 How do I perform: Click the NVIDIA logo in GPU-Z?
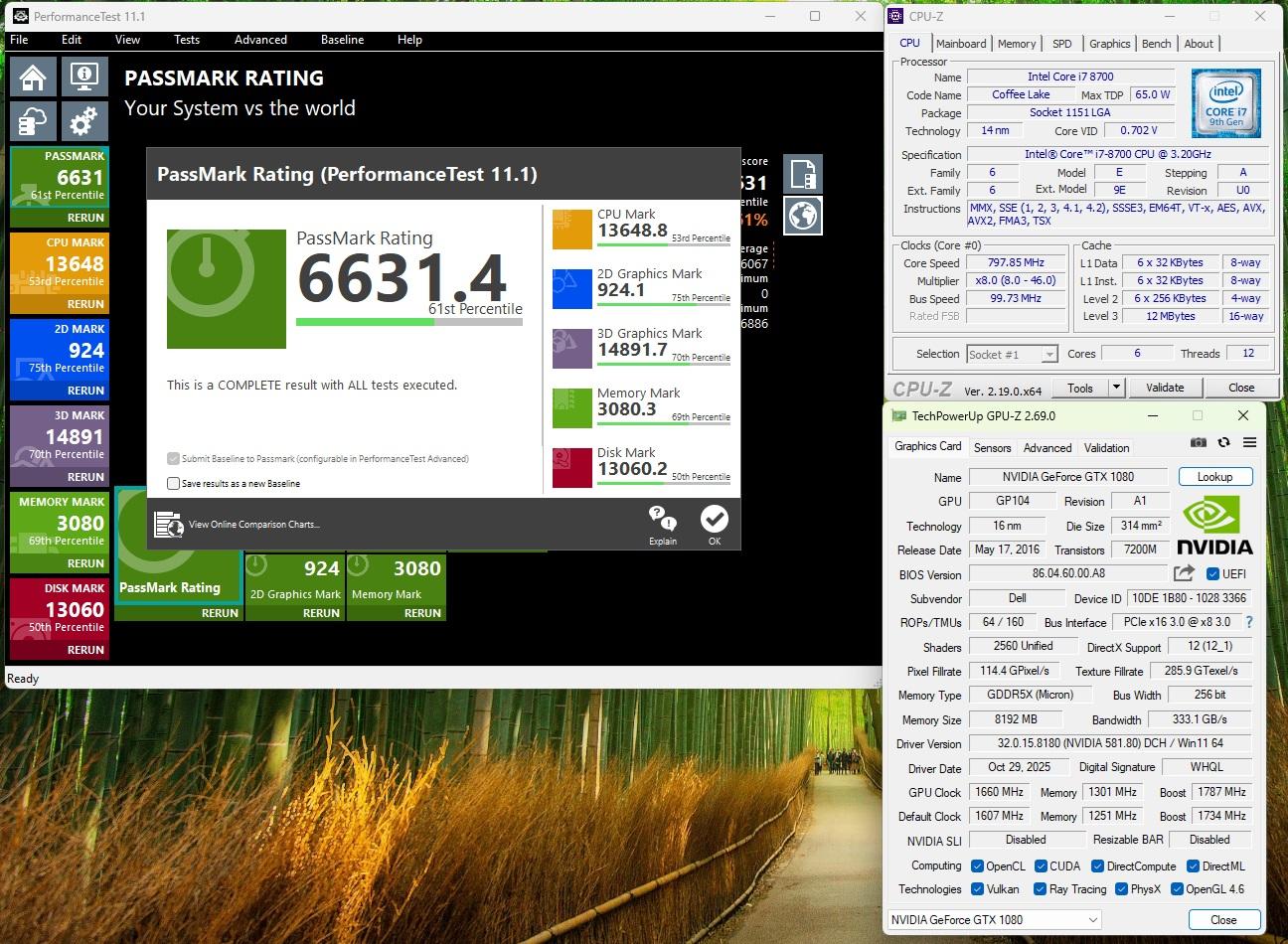(1214, 526)
